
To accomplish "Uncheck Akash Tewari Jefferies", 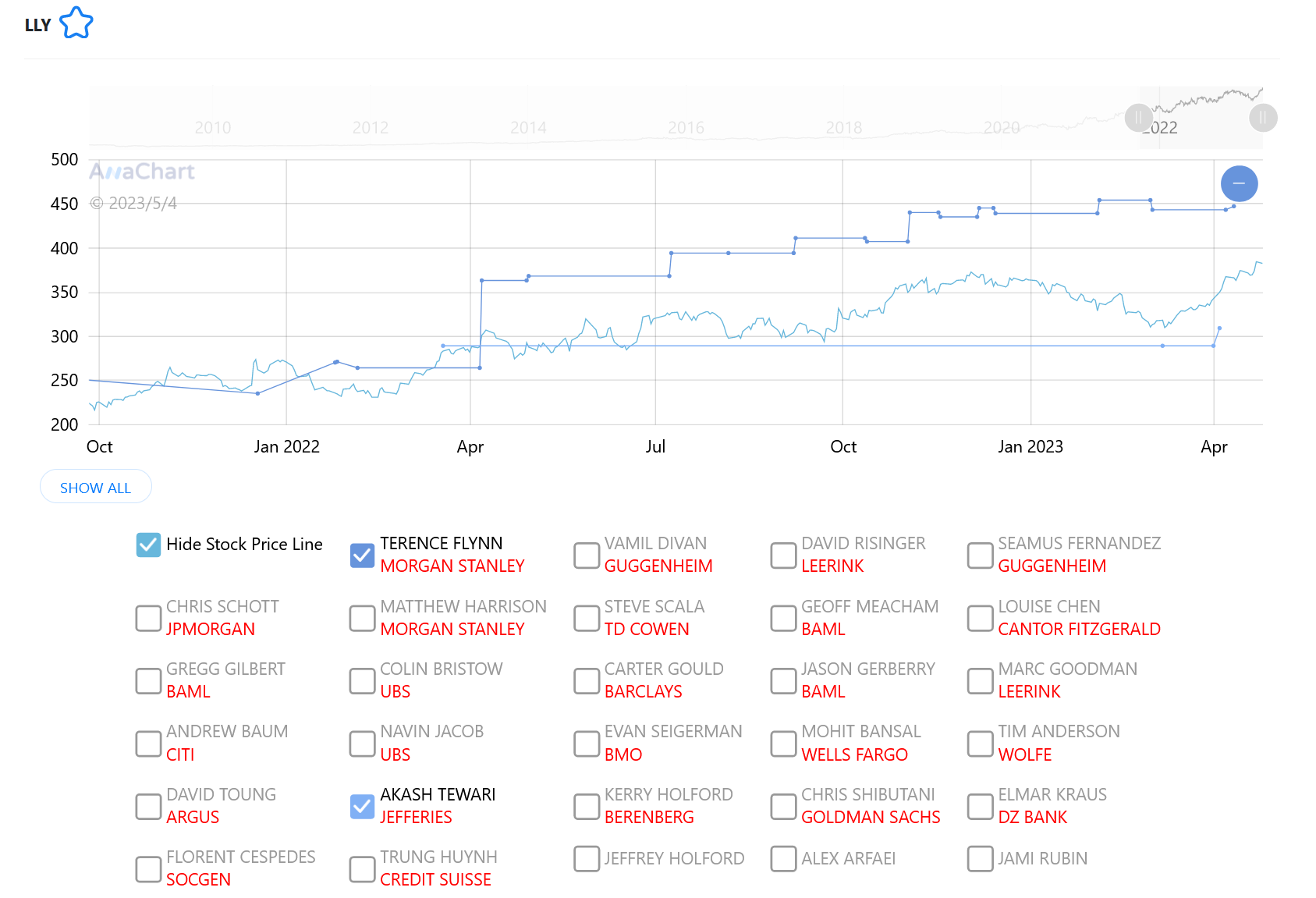I will (x=362, y=806).
